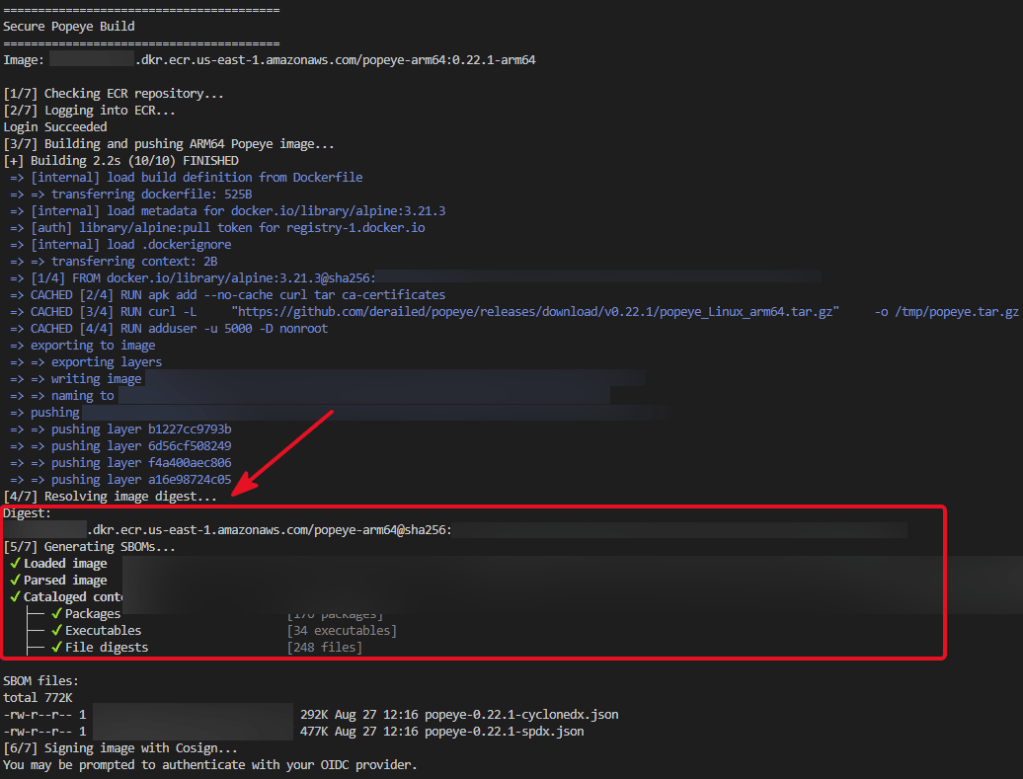Click the 'exporting to image' line

(82, 346)
